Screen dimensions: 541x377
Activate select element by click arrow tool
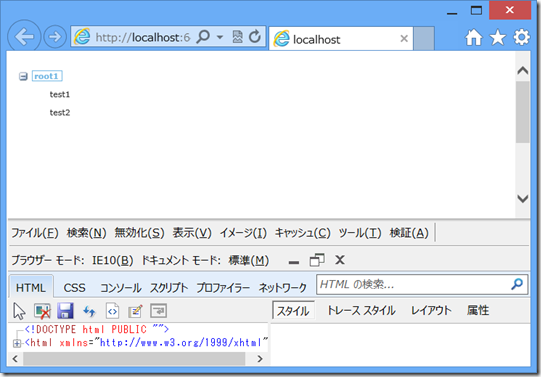19,311
